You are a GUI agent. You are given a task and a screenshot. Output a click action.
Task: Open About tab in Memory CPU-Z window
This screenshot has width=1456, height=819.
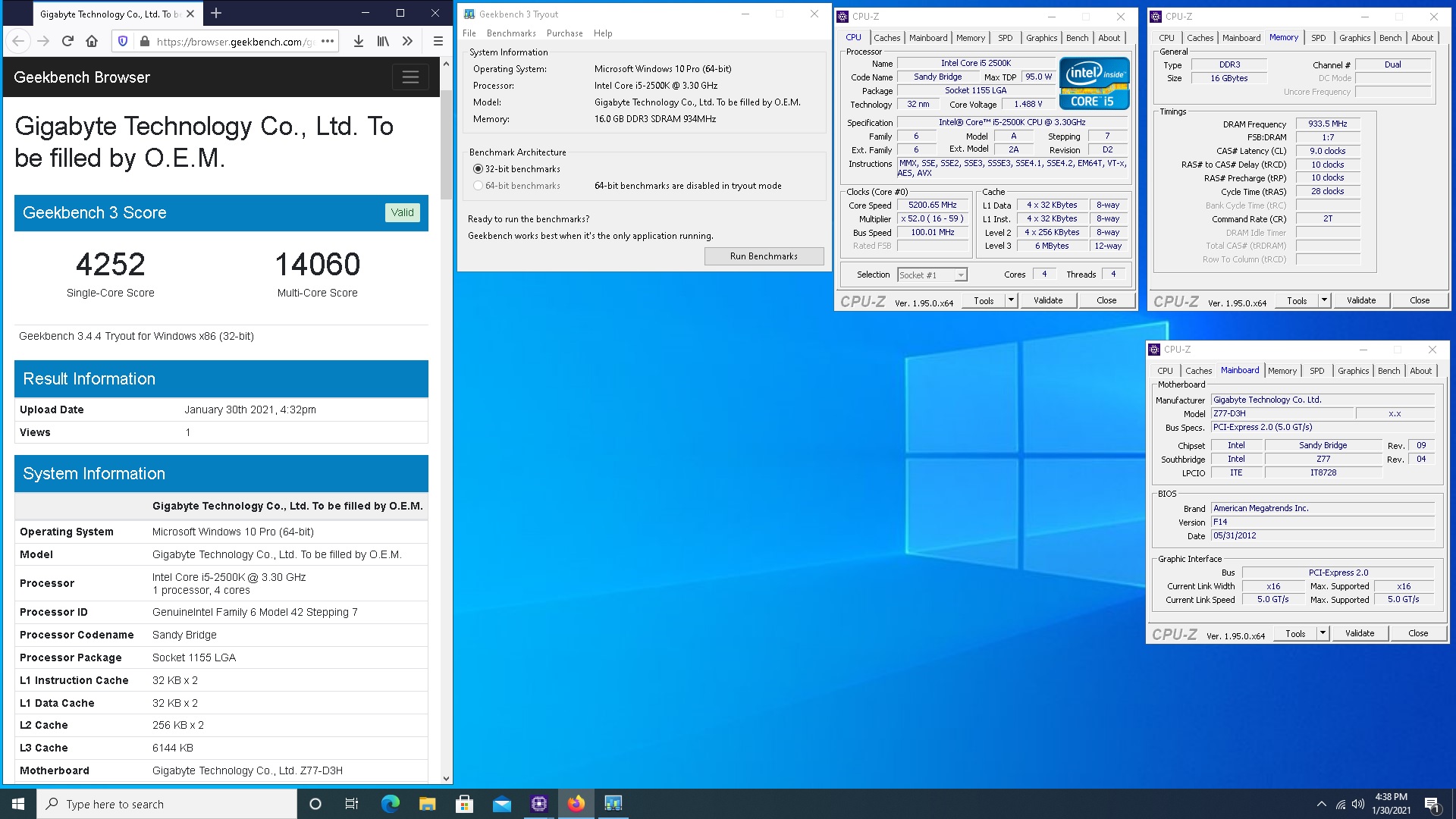(x=1422, y=38)
